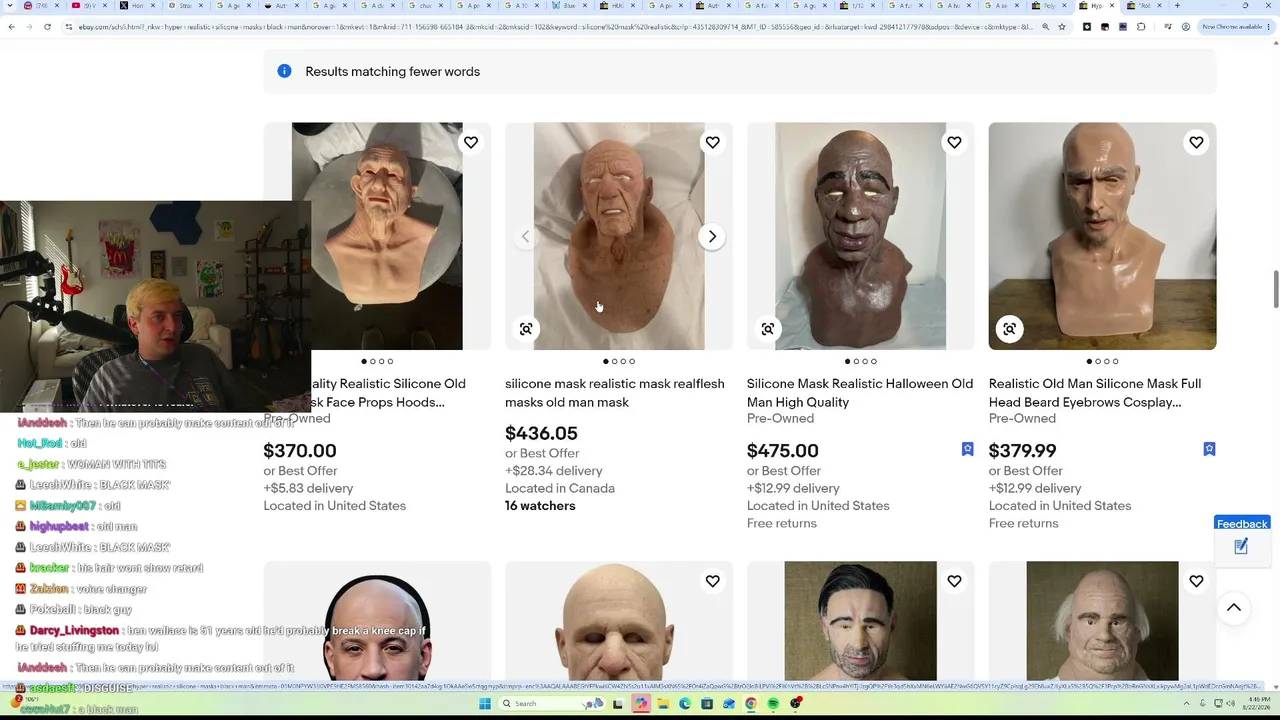Screen dimensions: 1280x720
Task: Open 'Silicone Mask Realistic Halloween Old Man' listing
Action: [x=860, y=393]
